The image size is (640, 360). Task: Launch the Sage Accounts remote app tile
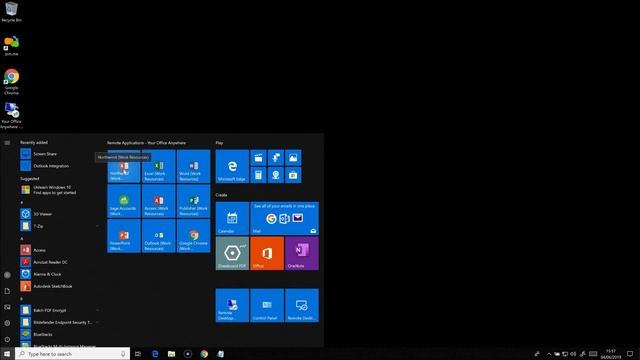124,201
